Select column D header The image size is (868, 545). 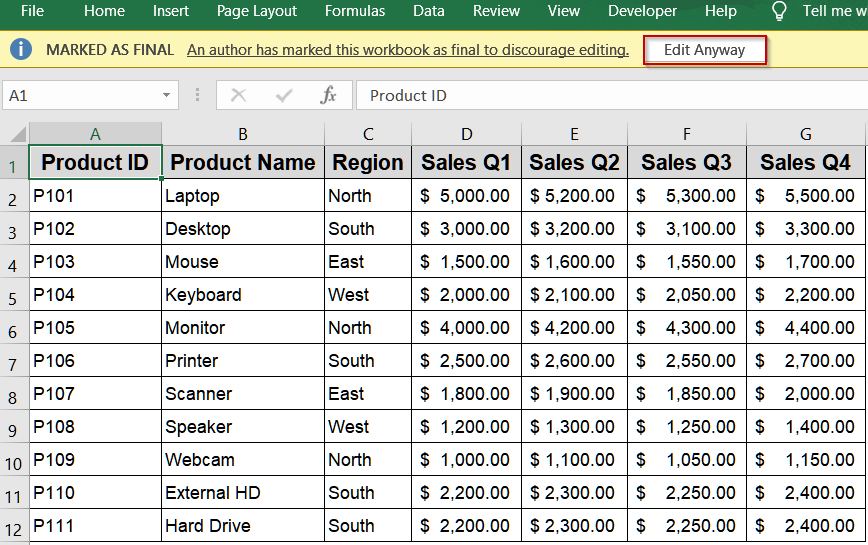coord(466,134)
